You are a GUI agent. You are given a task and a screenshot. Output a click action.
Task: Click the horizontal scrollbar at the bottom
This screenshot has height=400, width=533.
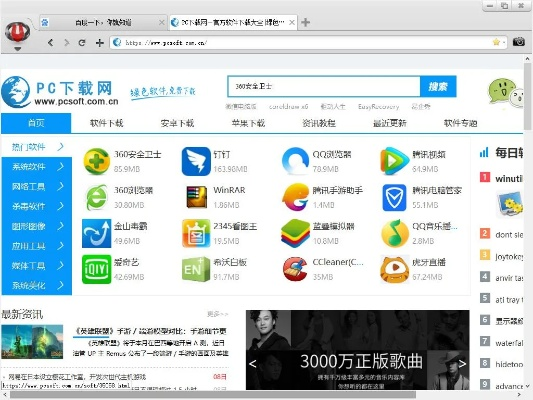click(x=212, y=395)
